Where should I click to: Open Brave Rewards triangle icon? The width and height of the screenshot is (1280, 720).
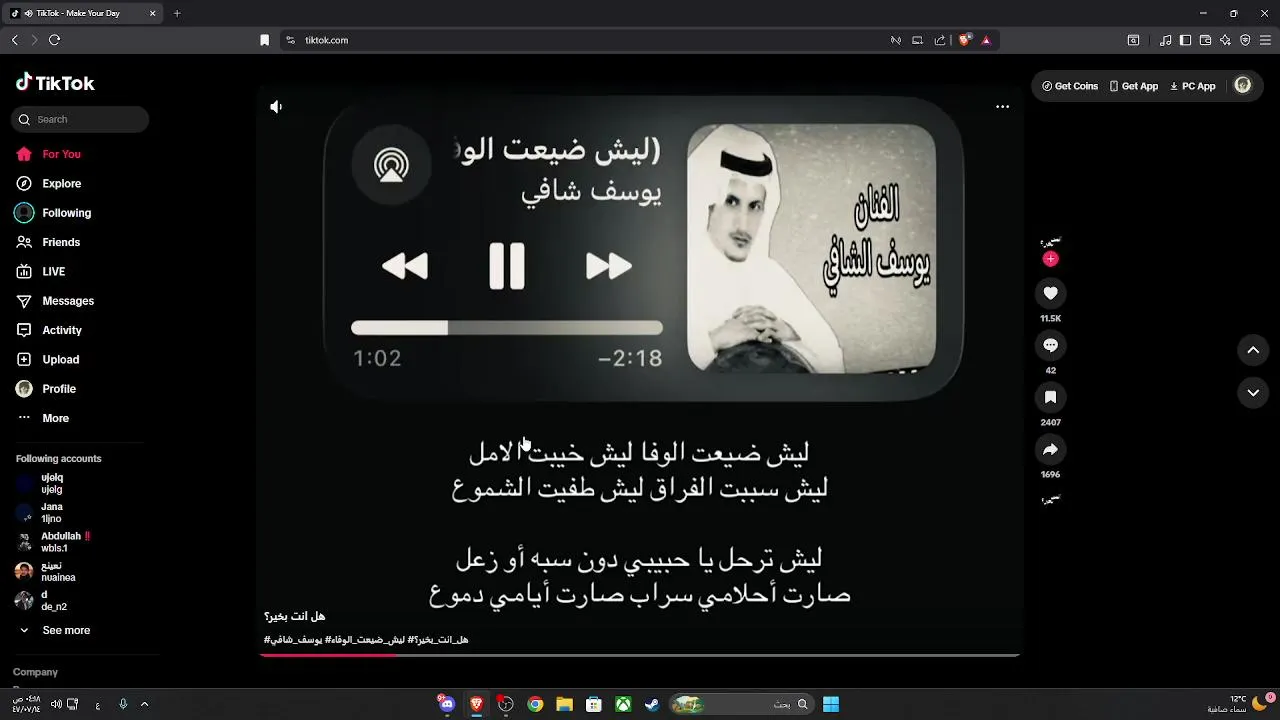[x=986, y=40]
